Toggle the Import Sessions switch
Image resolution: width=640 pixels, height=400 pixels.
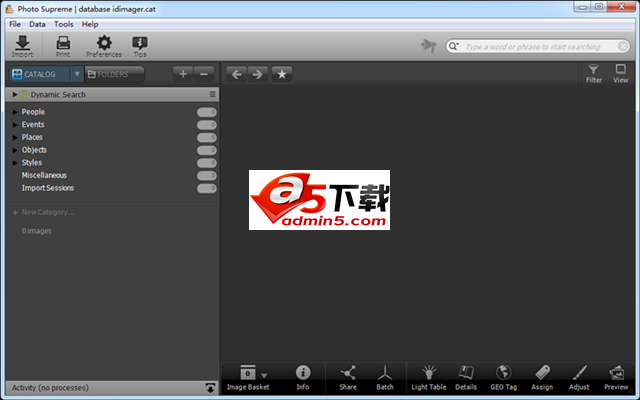tap(207, 188)
